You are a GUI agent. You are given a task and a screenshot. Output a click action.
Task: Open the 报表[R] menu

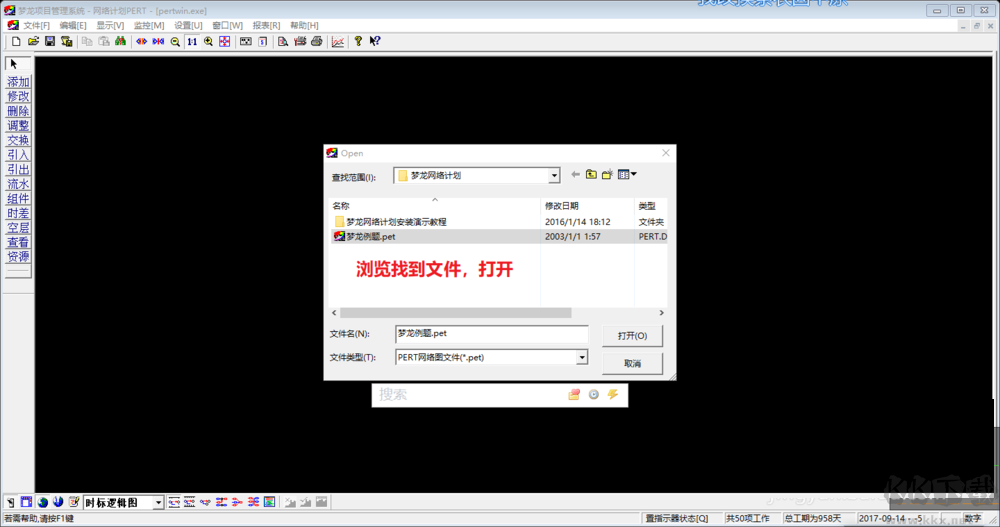[266, 26]
